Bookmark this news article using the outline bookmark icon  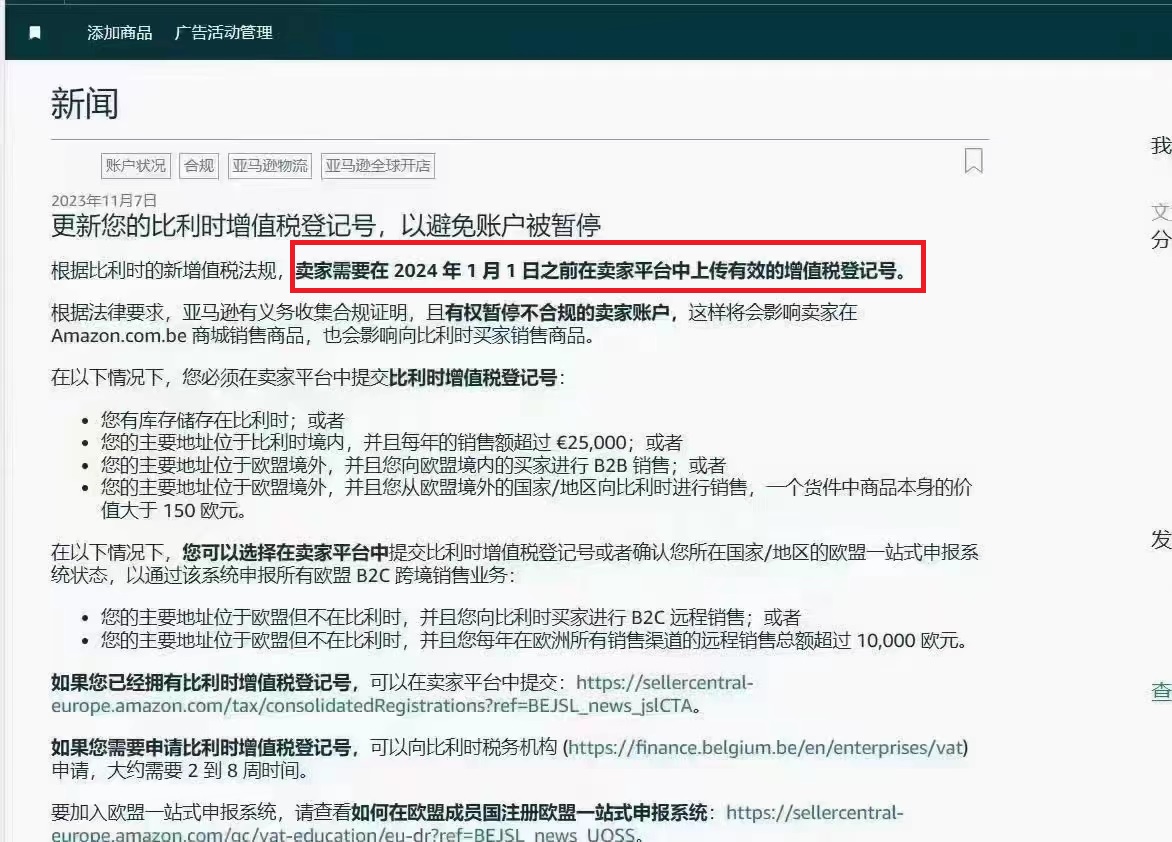[x=973, y=161]
